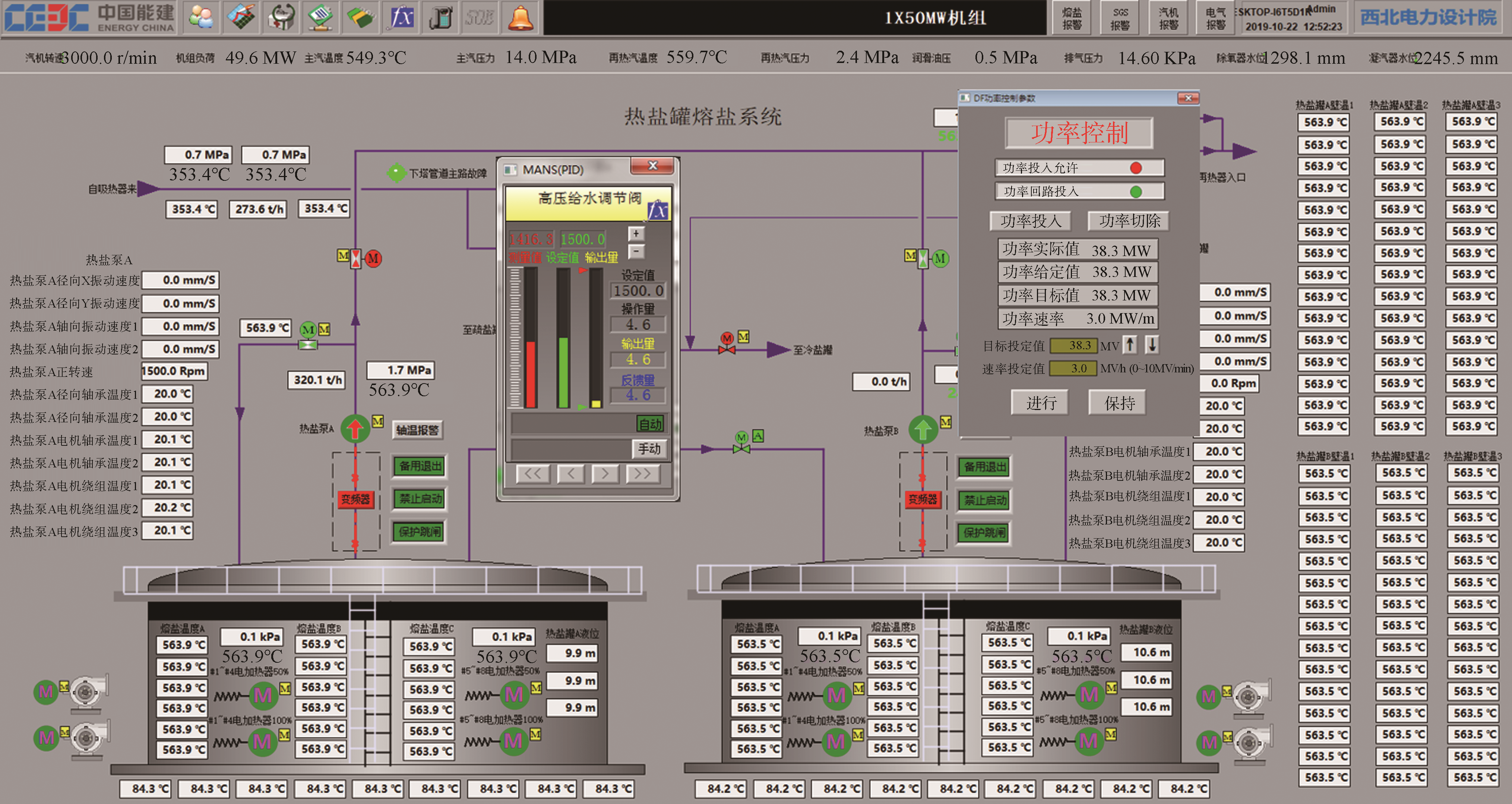The width and height of the screenshot is (1512, 804).
Task: Open the stethoscope diagnostics icon in the toolbar
Action: pyautogui.click(x=281, y=18)
